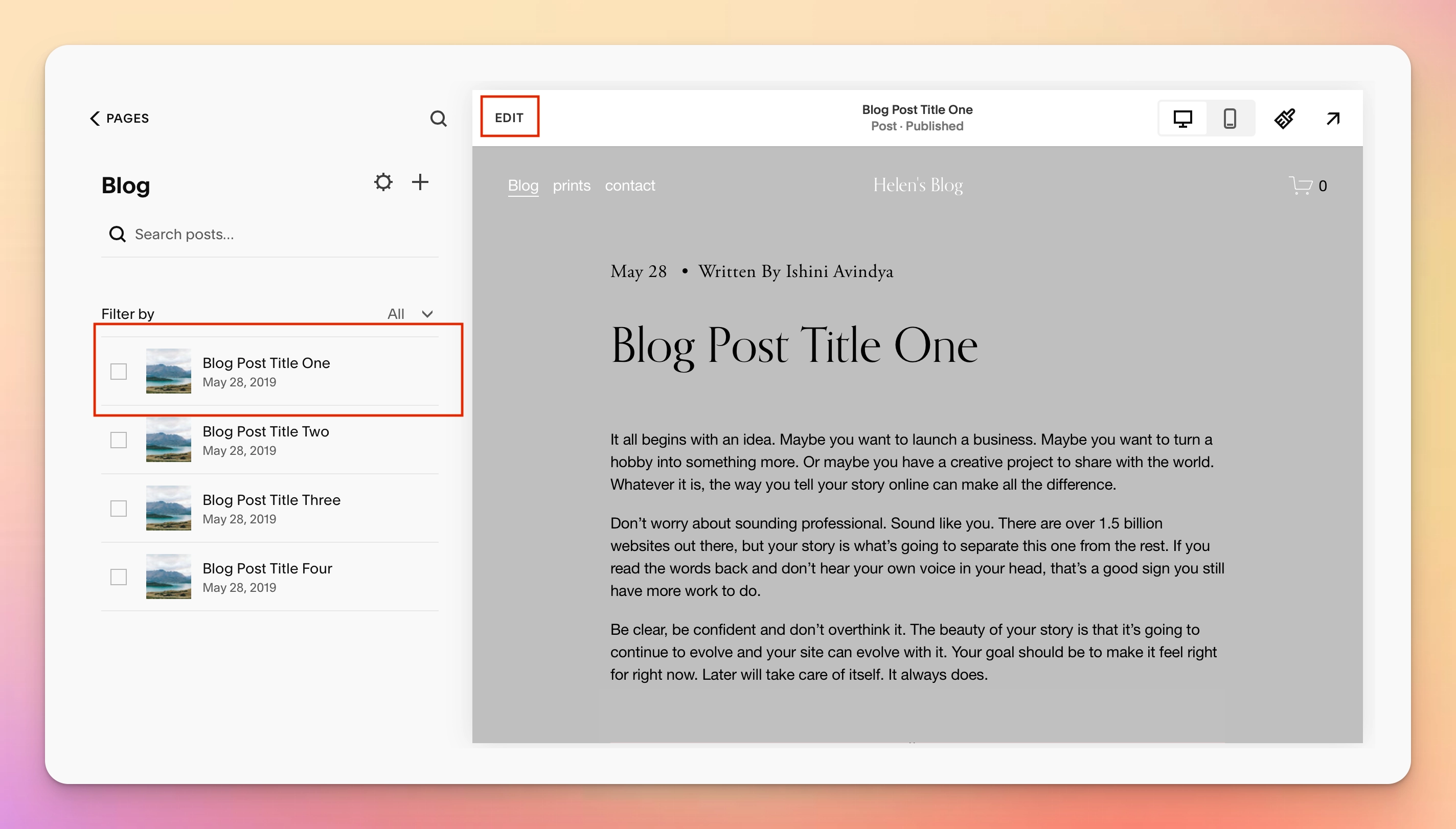
Task: Expand the Filter by All dropdown
Action: click(411, 314)
